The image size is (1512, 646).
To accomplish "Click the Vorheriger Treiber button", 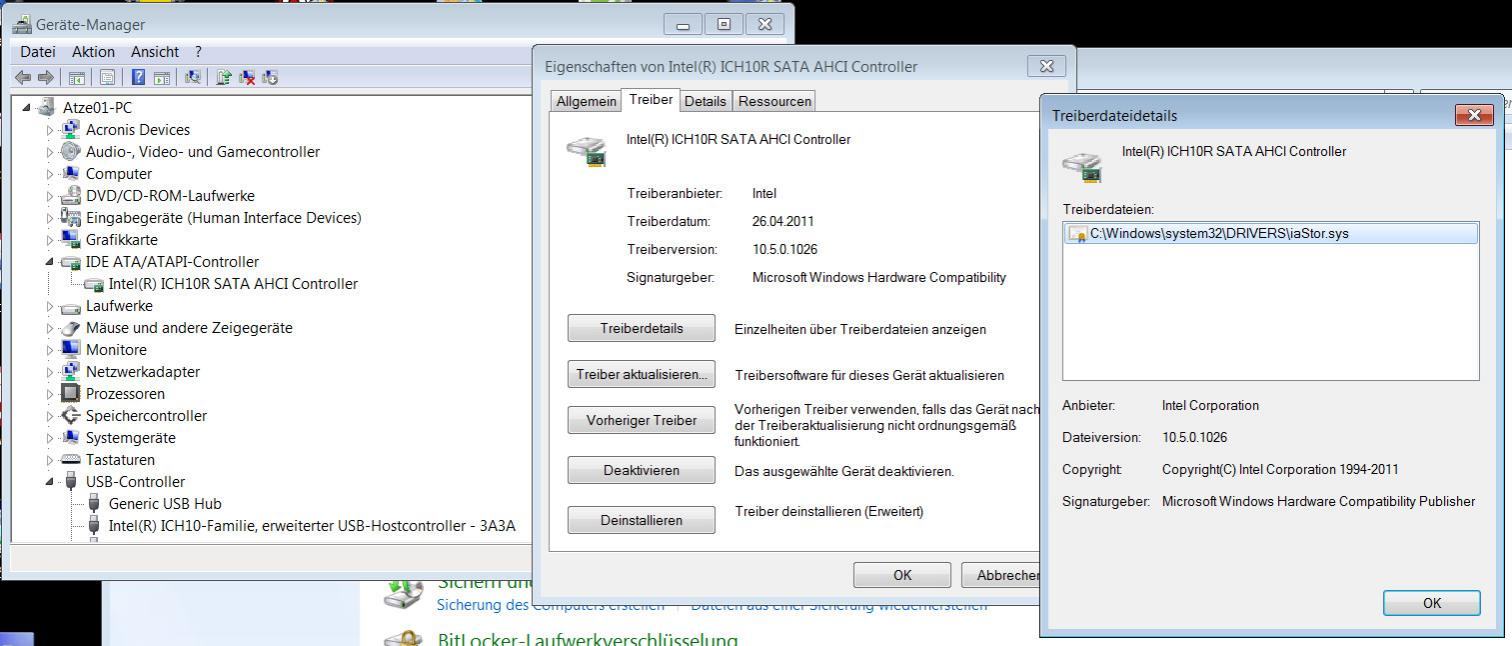I will point(641,420).
